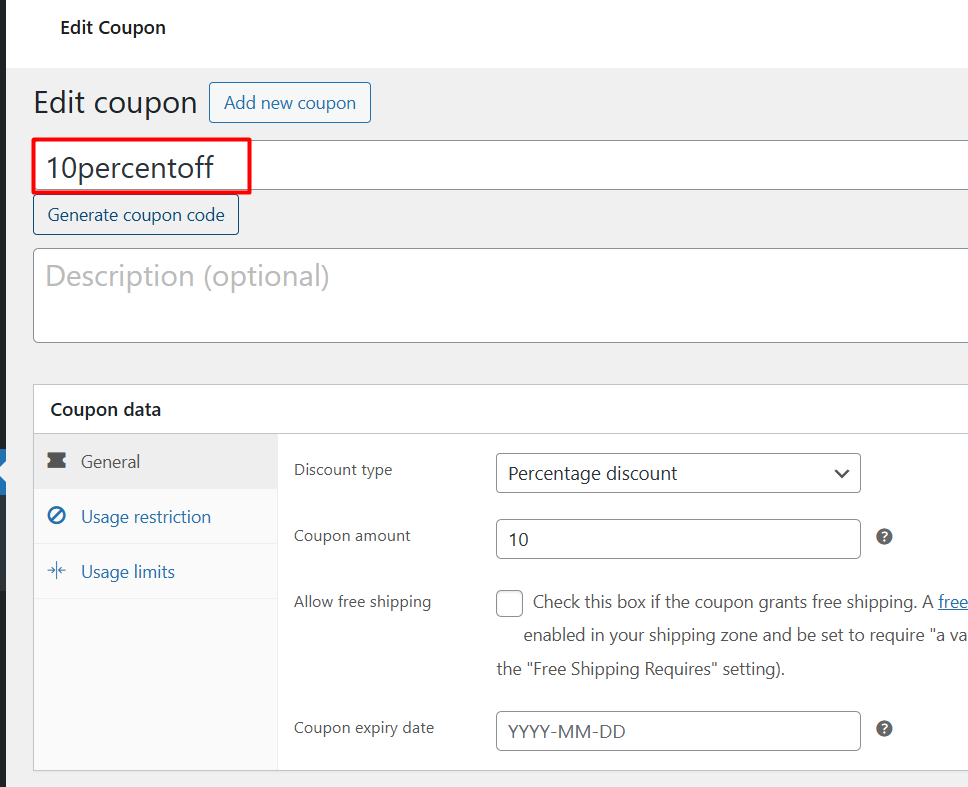Image resolution: width=968 pixels, height=787 pixels.
Task: Click the YYYY-MM-DD expiry date field
Action: click(677, 731)
